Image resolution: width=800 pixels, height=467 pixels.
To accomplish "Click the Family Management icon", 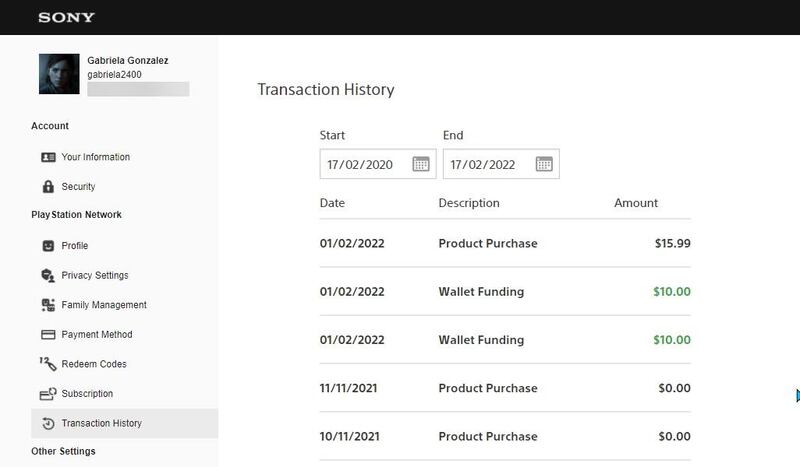I will [x=48, y=305].
